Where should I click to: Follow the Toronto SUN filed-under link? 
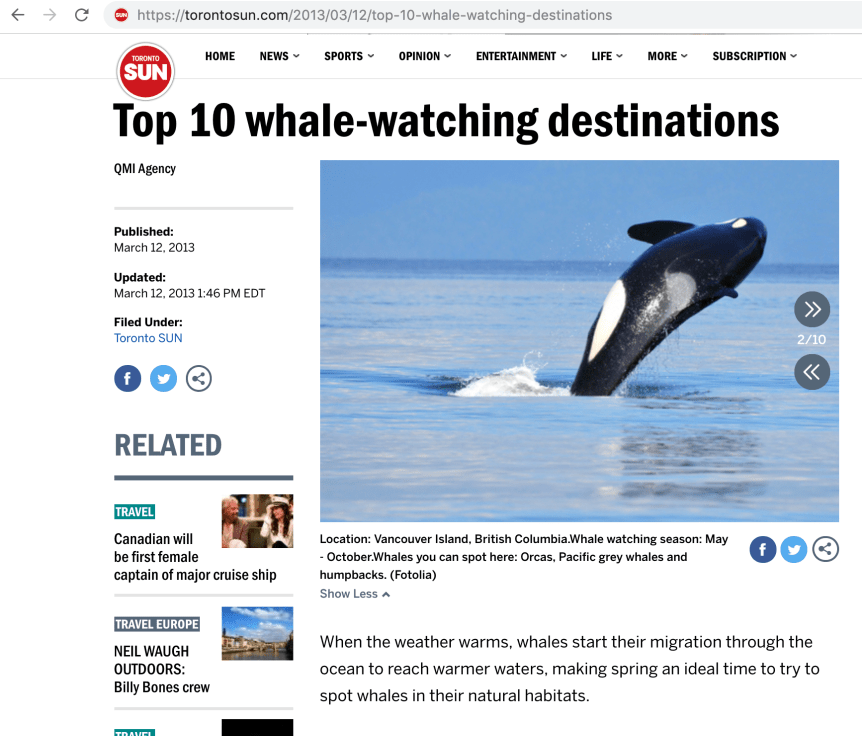pyautogui.click(x=148, y=338)
